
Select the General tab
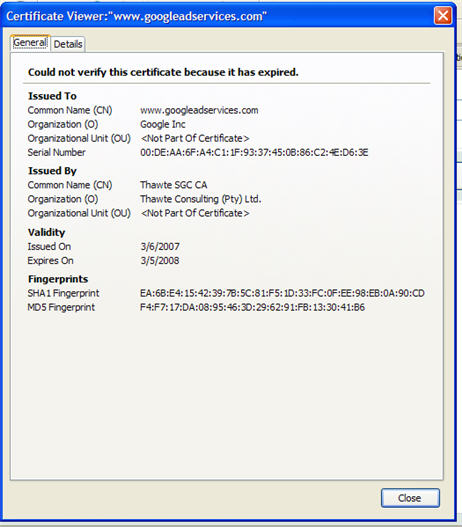click(x=30, y=43)
